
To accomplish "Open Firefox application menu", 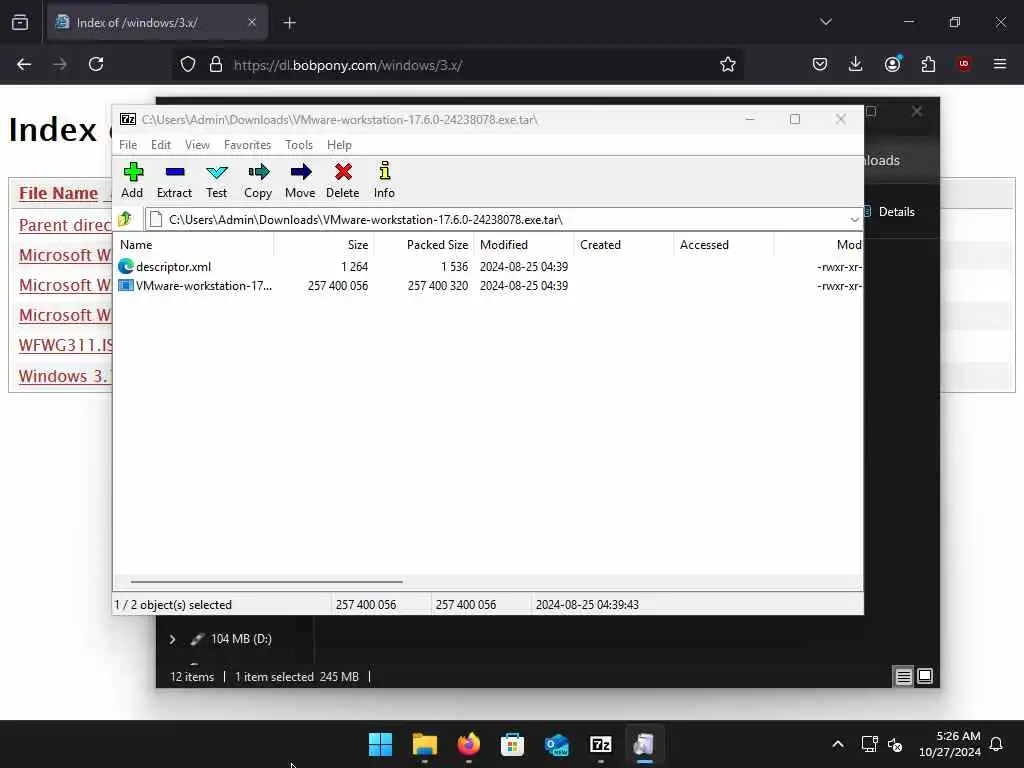I will click(1000, 64).
